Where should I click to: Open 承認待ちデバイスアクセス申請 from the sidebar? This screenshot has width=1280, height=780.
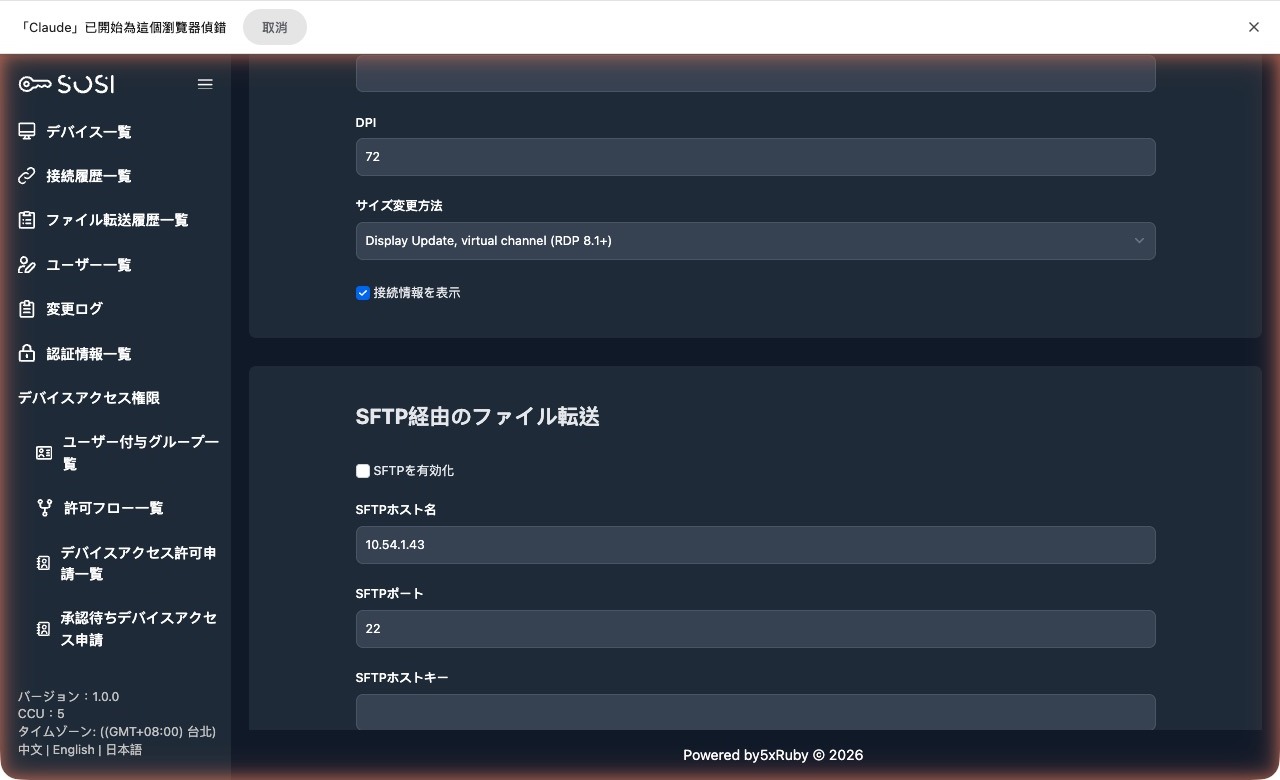[x=138, y=628]
